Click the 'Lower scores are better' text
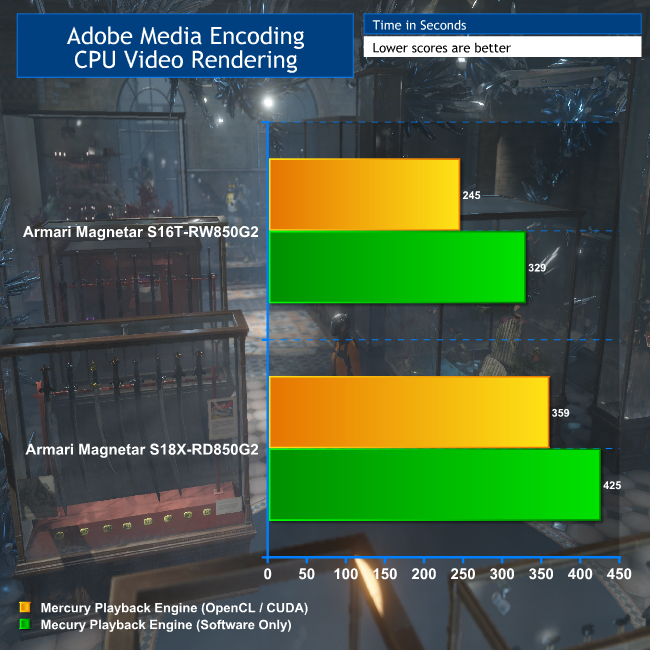This screenshot has height=650, width=650. click(441, 48)
